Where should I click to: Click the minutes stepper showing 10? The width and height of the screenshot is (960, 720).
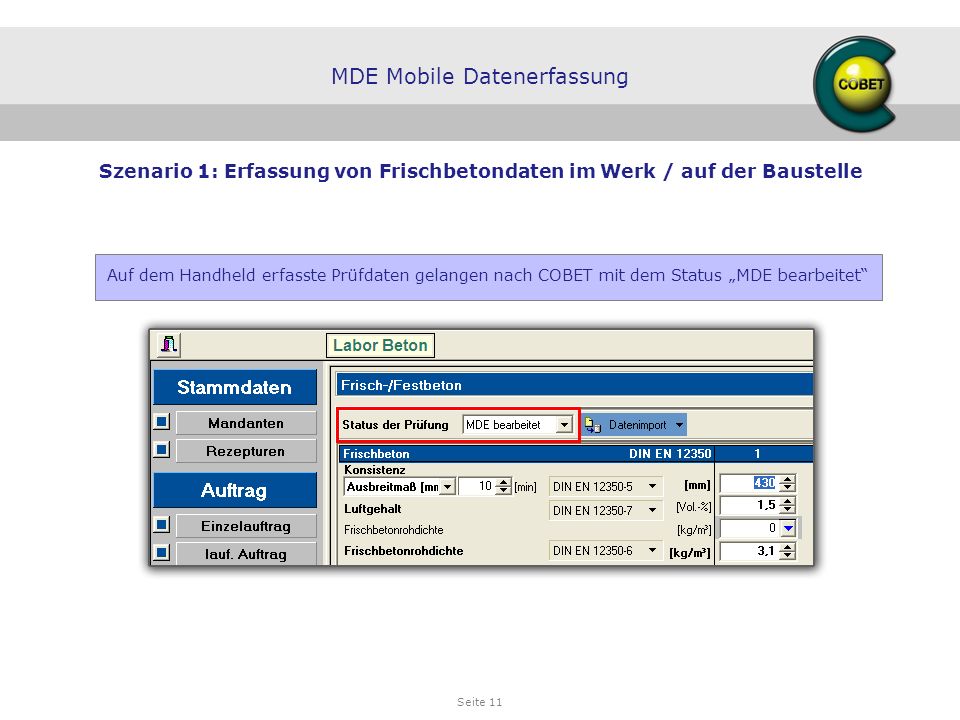coord(503,487)
